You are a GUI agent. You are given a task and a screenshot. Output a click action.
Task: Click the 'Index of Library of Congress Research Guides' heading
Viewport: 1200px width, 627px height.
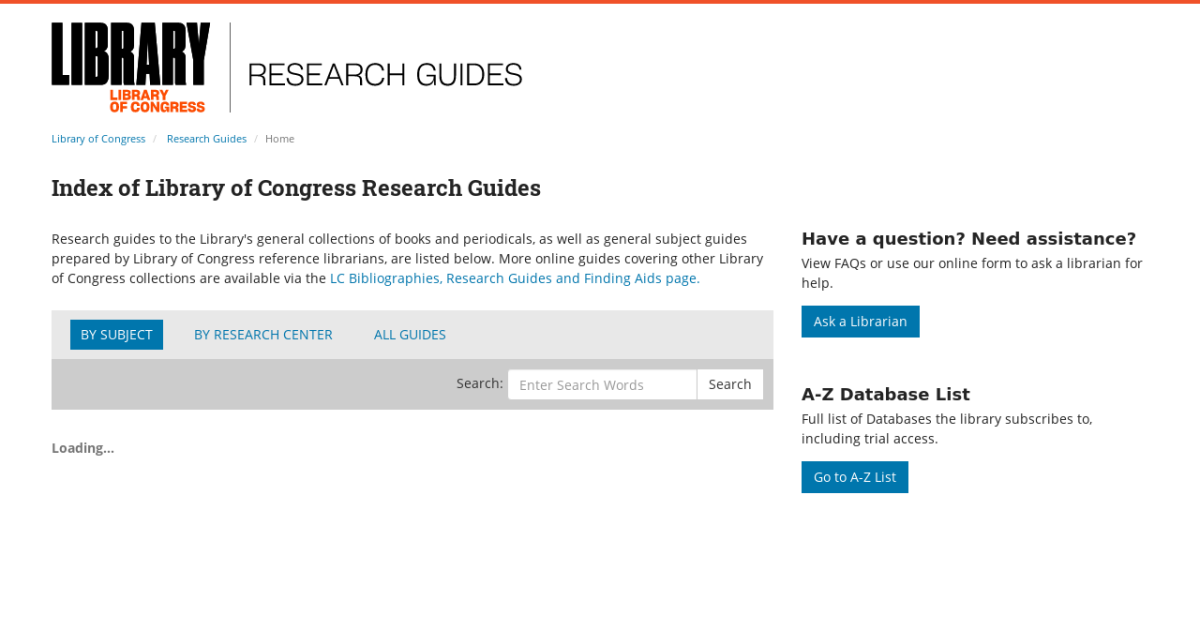point(296,188)
